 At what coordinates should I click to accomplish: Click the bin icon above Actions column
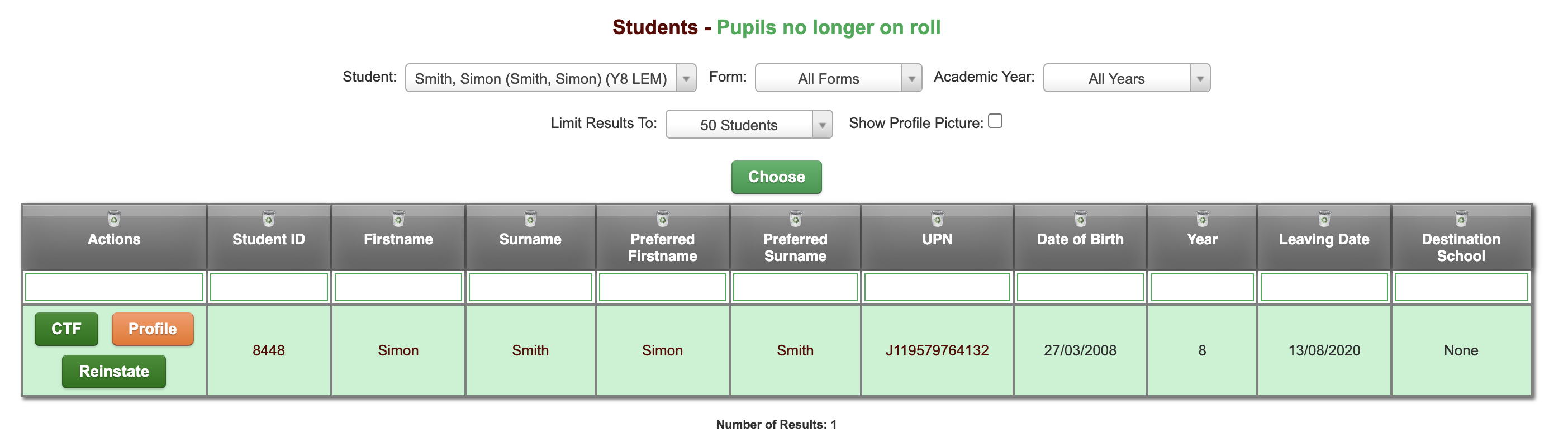tap(114, 218)
